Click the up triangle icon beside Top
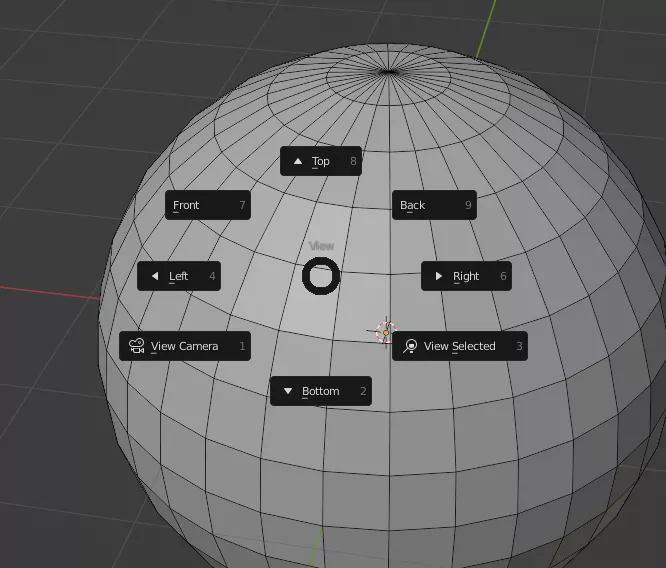Viewport: 666px width, 568px height. pos(298,161)
